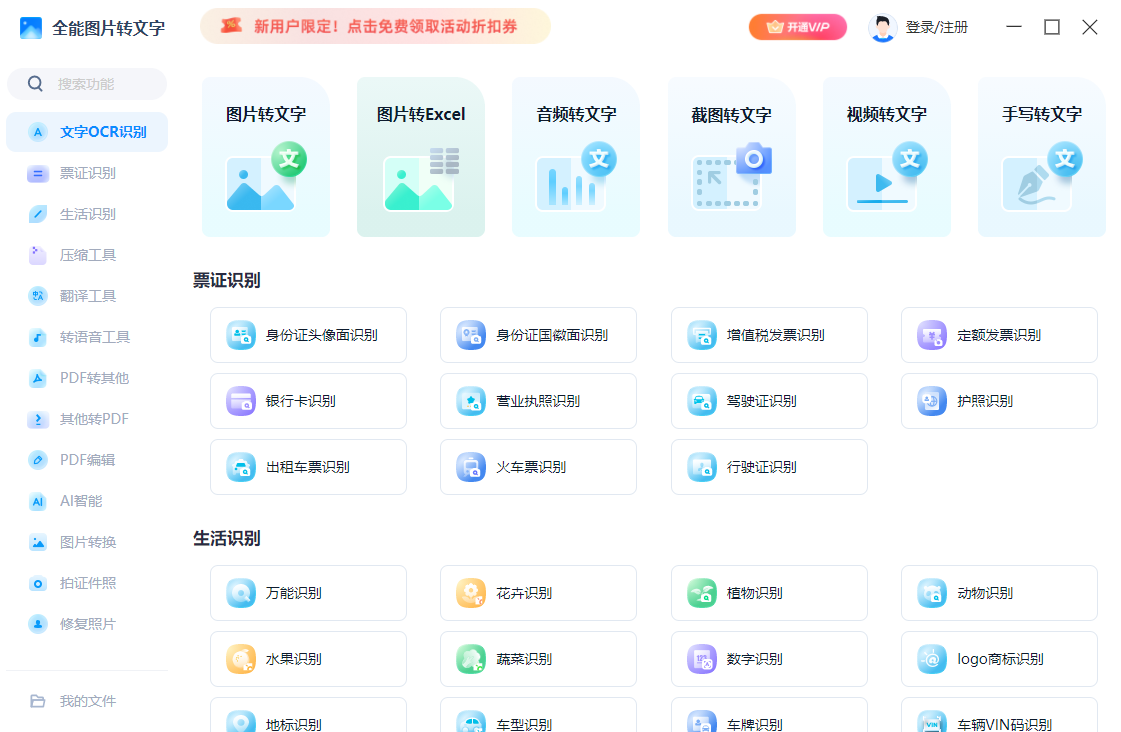Open 其他转PDF in the sidebar

pyautogui.click(x=87, y=419)
